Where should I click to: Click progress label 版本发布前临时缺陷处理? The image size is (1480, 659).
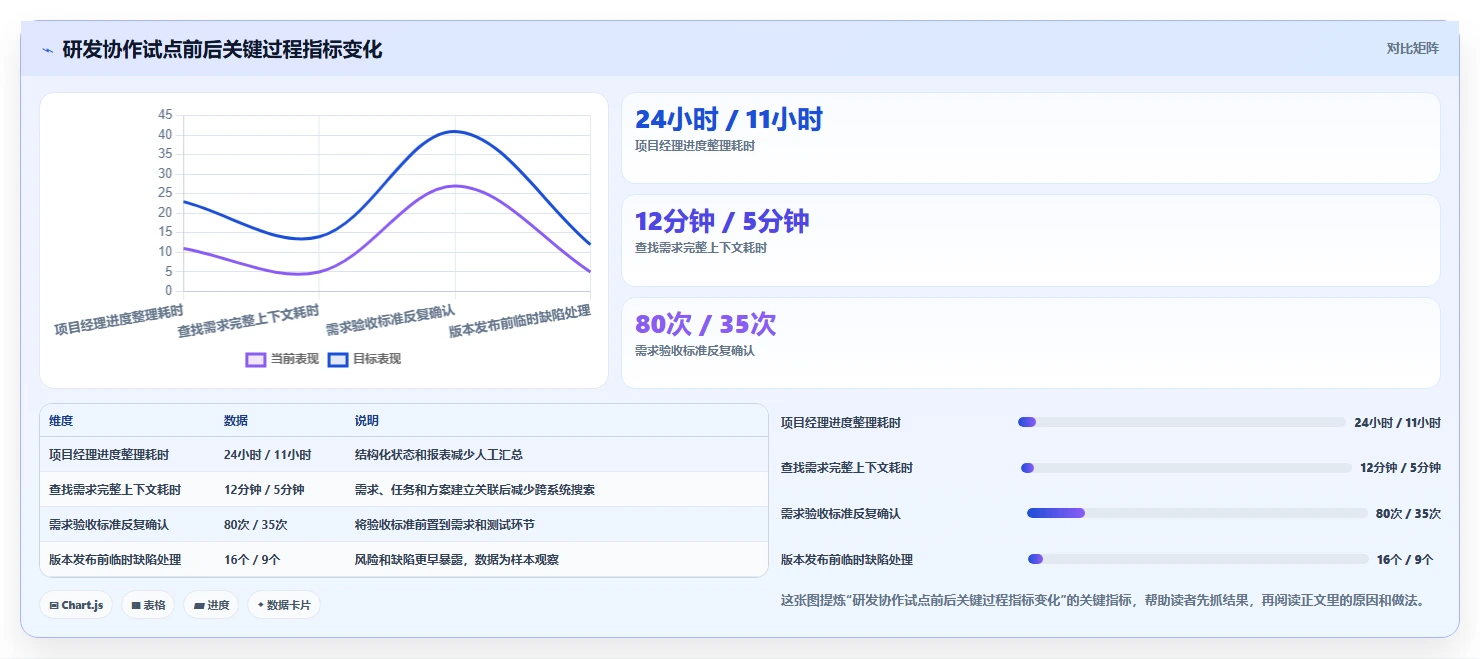click(x=847, y=560)
